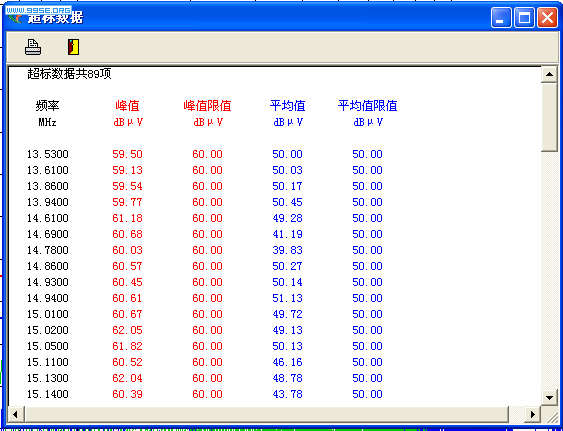This screenshot has width=563, height=431.
Task: Click the printer icon to print data
Action: [x=33, y=47]
